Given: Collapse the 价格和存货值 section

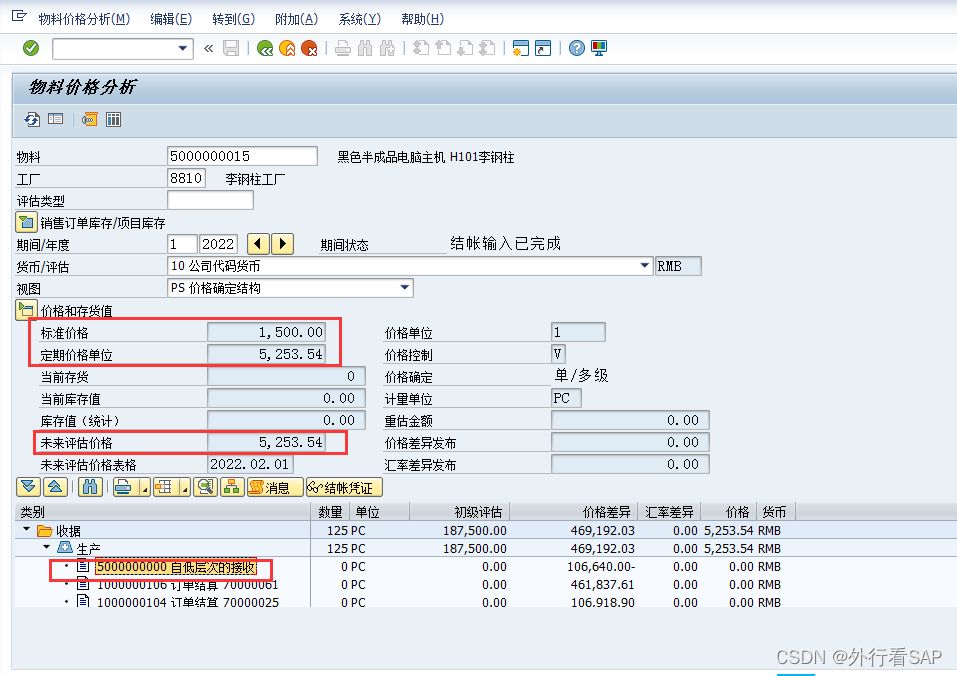Looking at the screenshot, I should [26, 311].
